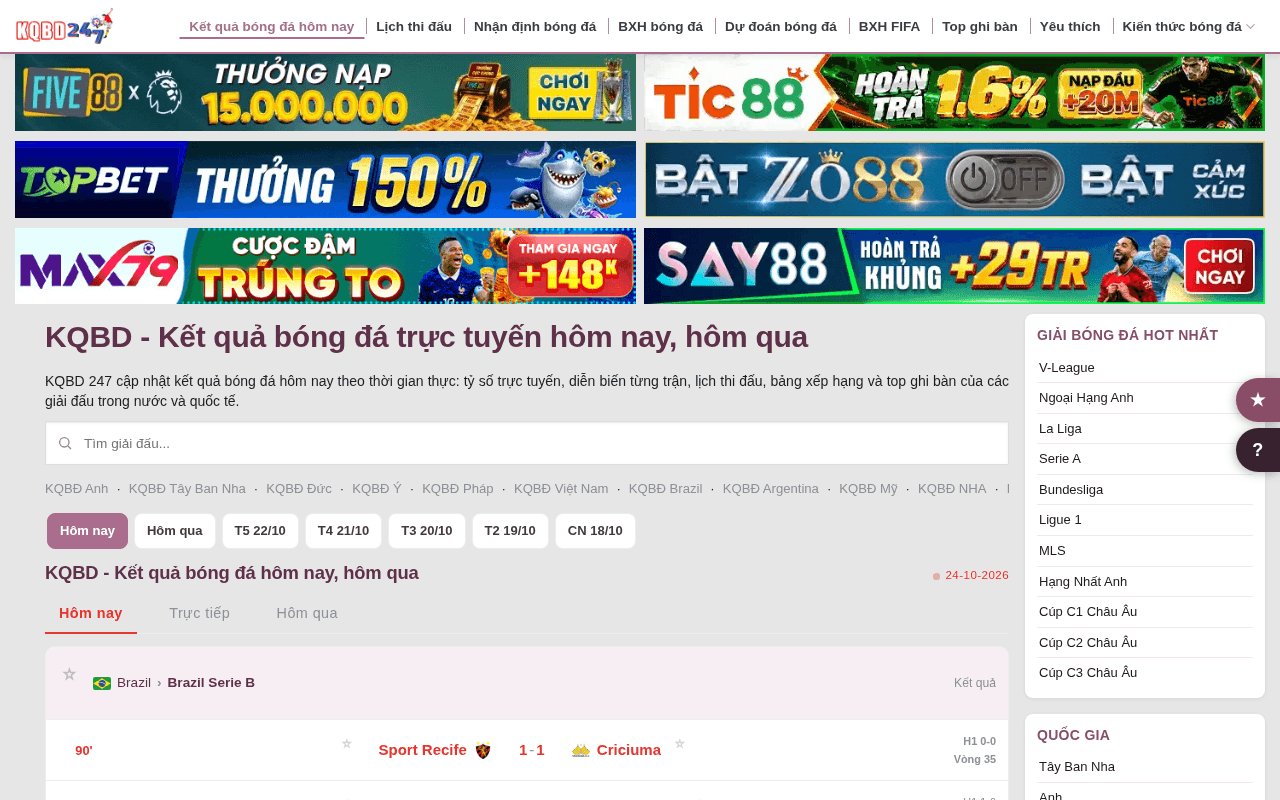
Task: Focus the Tìm giải đấu search field
Action: [527, 443]
